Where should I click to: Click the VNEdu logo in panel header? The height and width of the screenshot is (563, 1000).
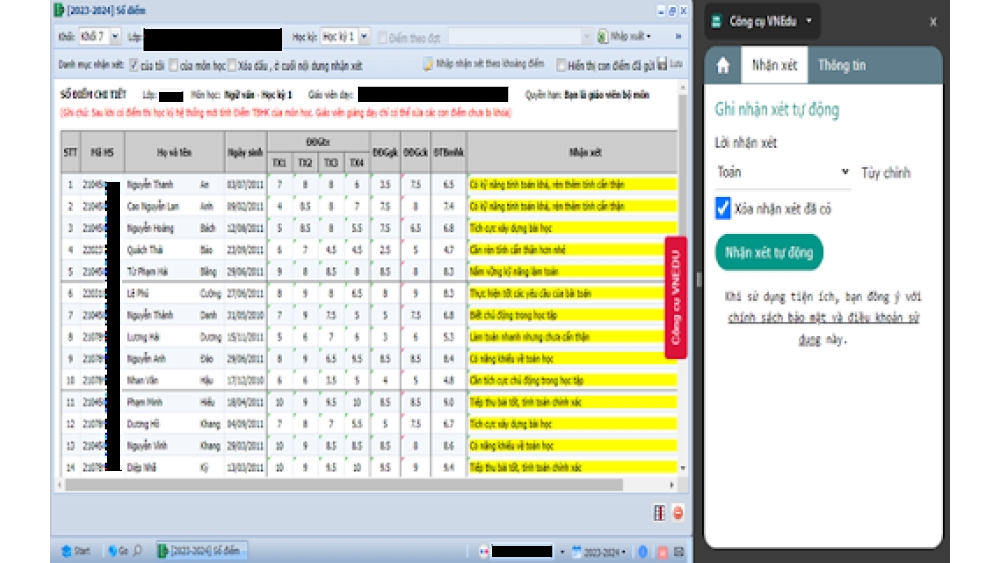(x=716, y=22)
